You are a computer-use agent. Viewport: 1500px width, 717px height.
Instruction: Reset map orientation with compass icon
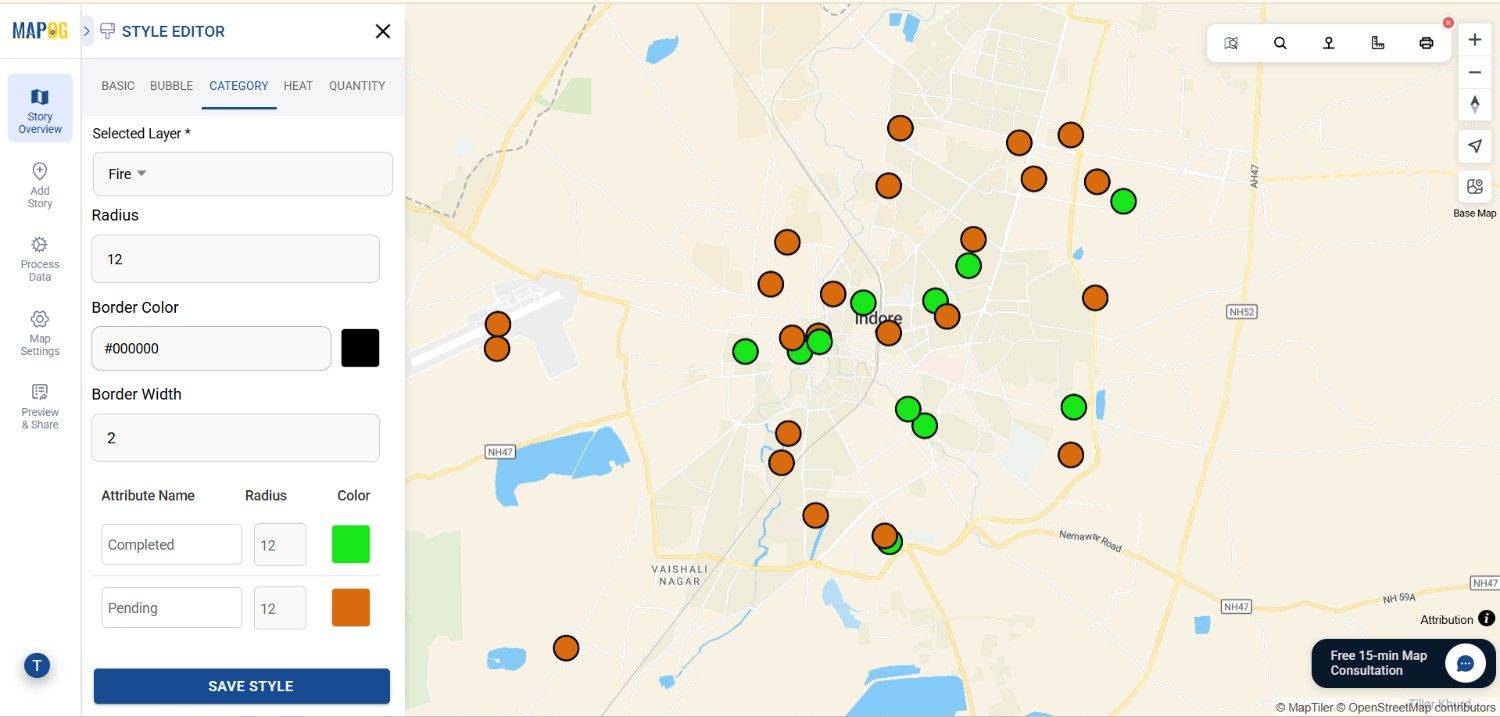[x=1474, y=104]
